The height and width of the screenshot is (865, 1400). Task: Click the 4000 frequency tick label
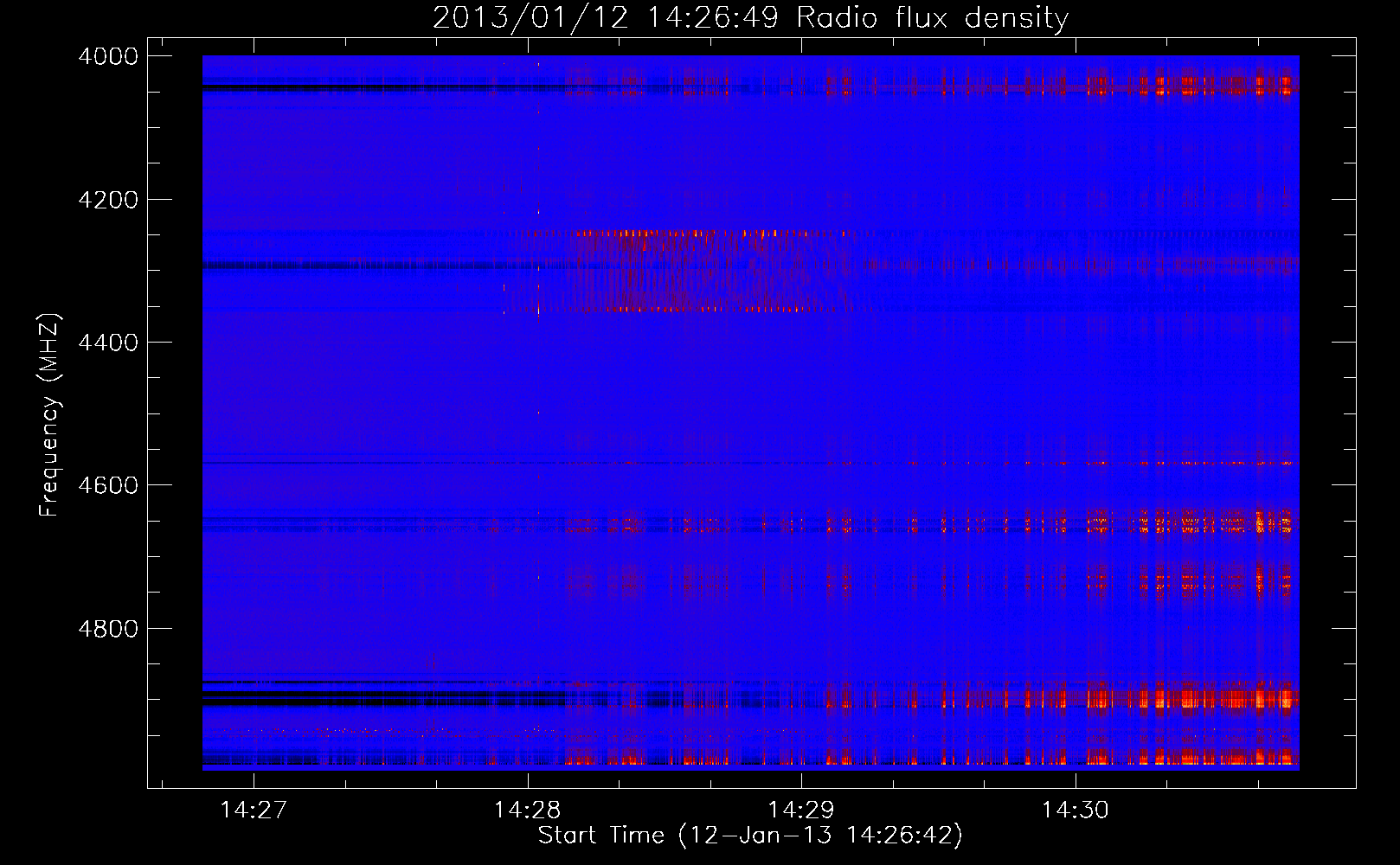tap(108, 56)
